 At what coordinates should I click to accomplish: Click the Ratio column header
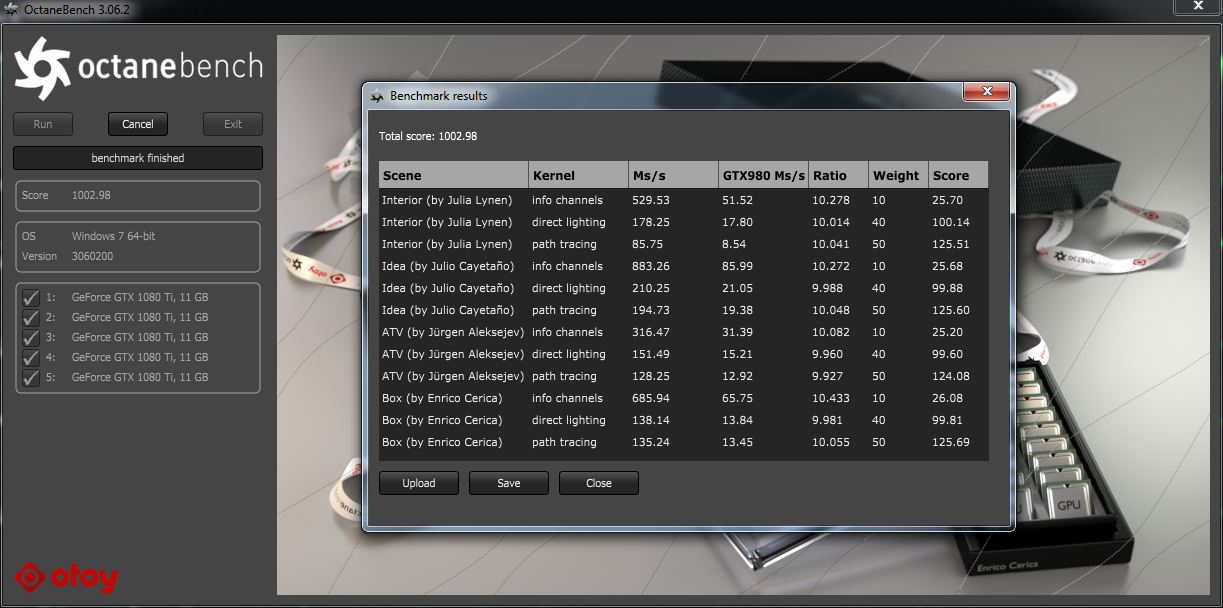click(x=838, y=175)
